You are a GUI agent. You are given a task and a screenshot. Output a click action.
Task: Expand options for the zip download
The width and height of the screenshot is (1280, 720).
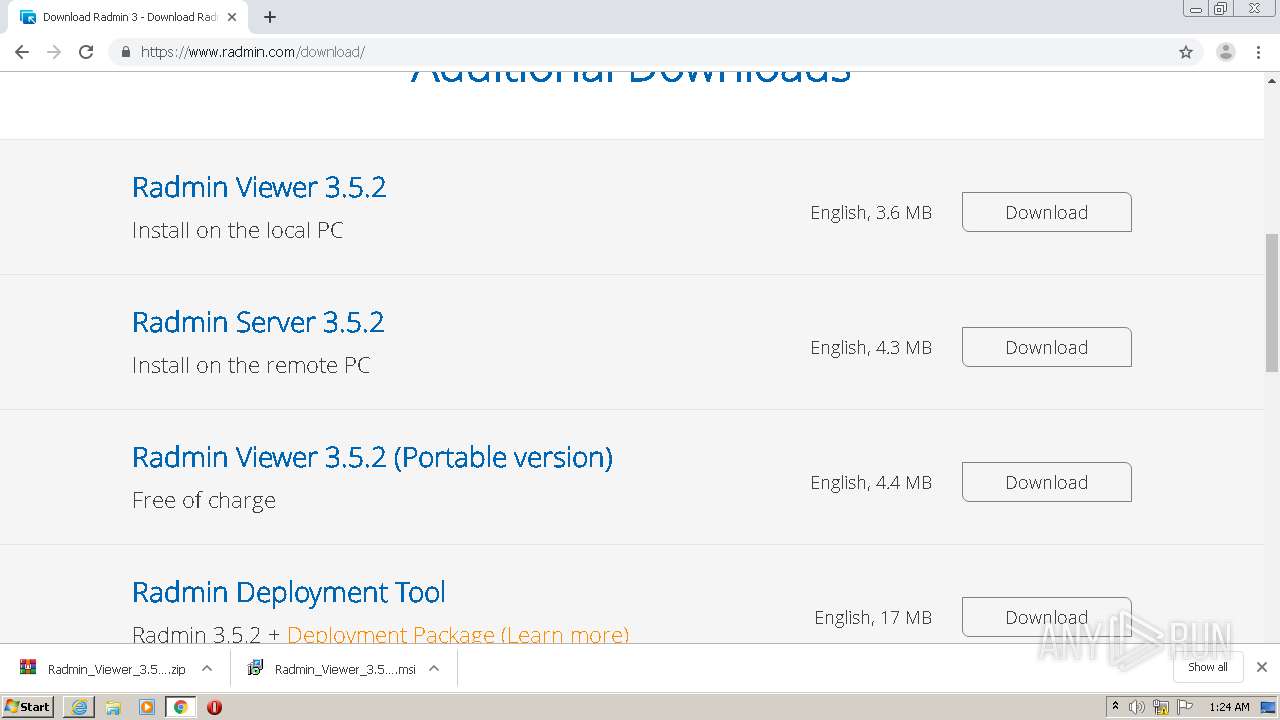click(207, 669)
